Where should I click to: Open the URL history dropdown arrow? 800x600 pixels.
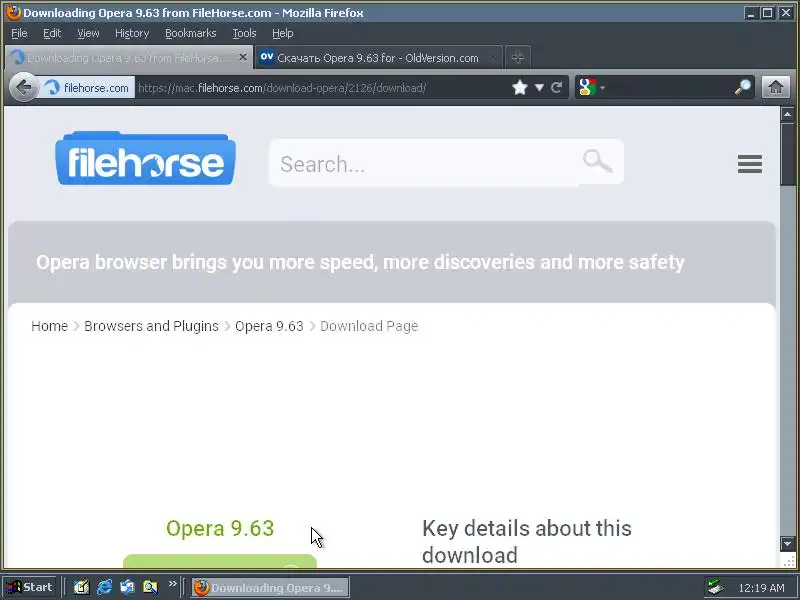tap(539, 88)
